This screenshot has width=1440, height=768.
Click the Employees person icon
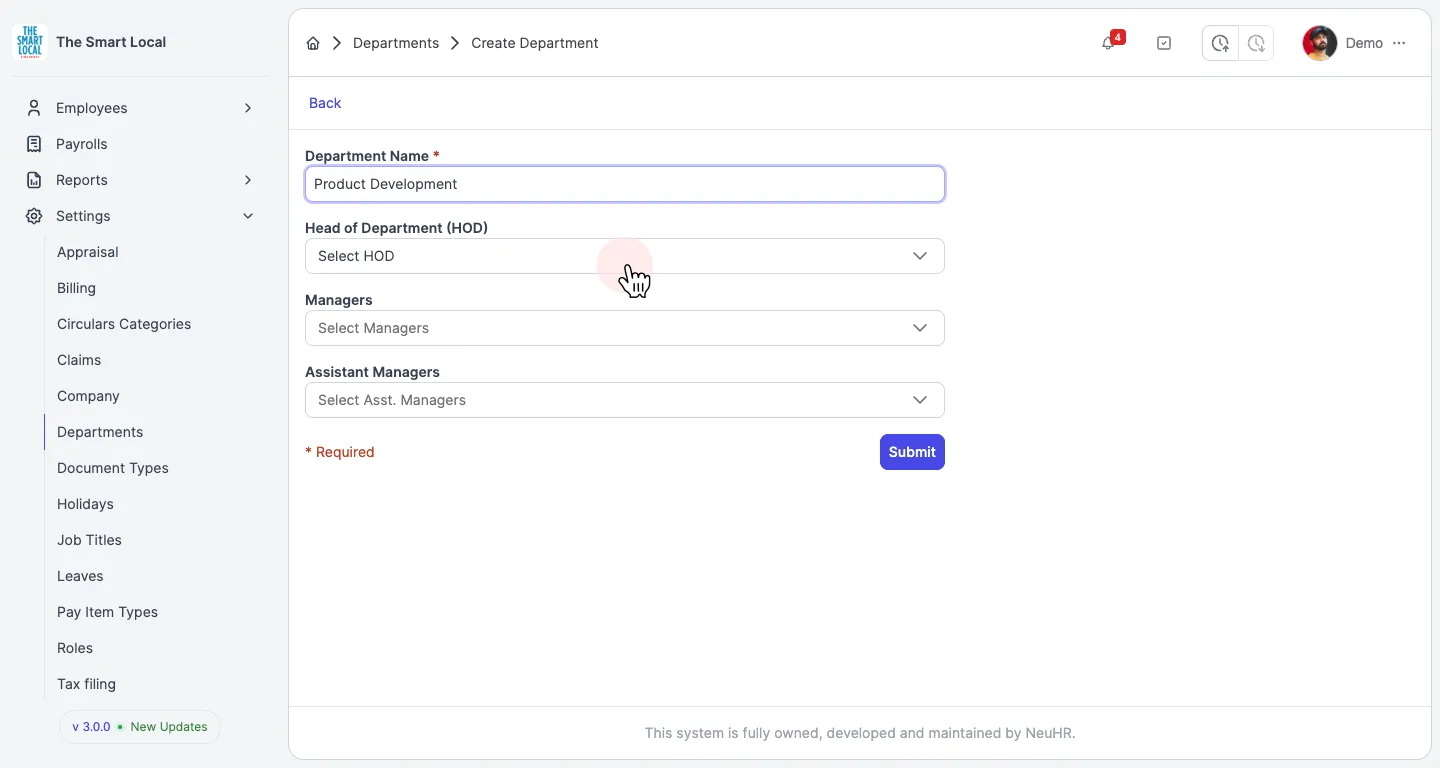(34, 108)
